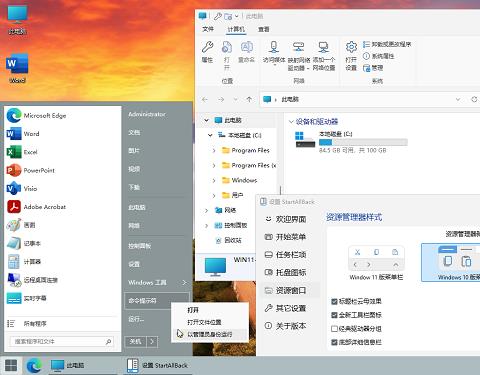Click the 搜索程序和文件 search box
Image resolution: width=480 pixels, height=375 pixels.
click(x=62, y=342)
